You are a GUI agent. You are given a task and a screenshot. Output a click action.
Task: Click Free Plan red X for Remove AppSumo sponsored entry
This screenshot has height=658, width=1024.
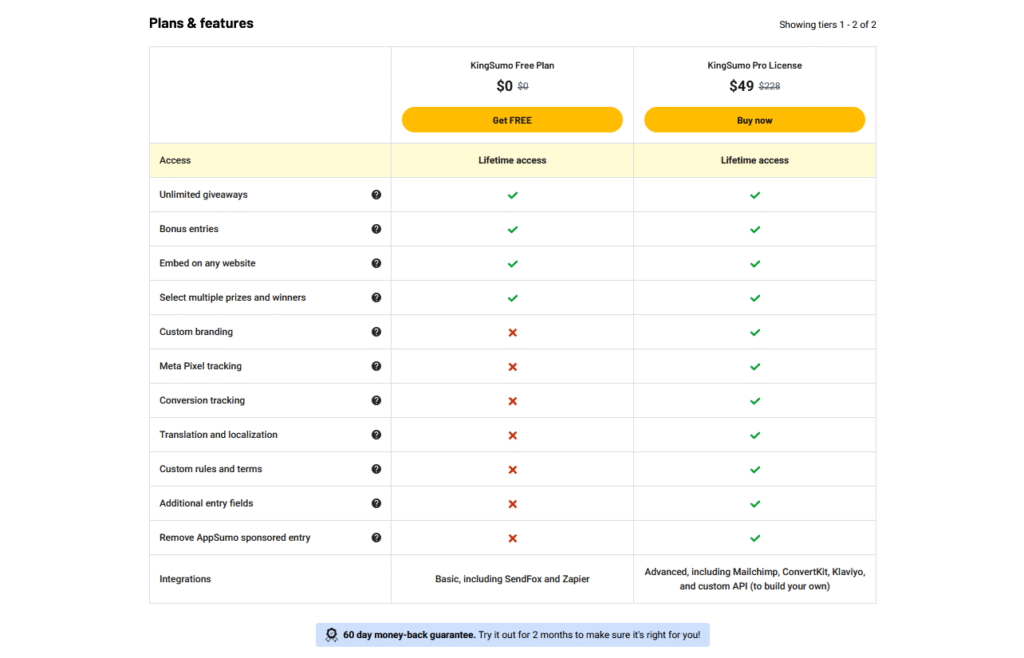[513, 539]
